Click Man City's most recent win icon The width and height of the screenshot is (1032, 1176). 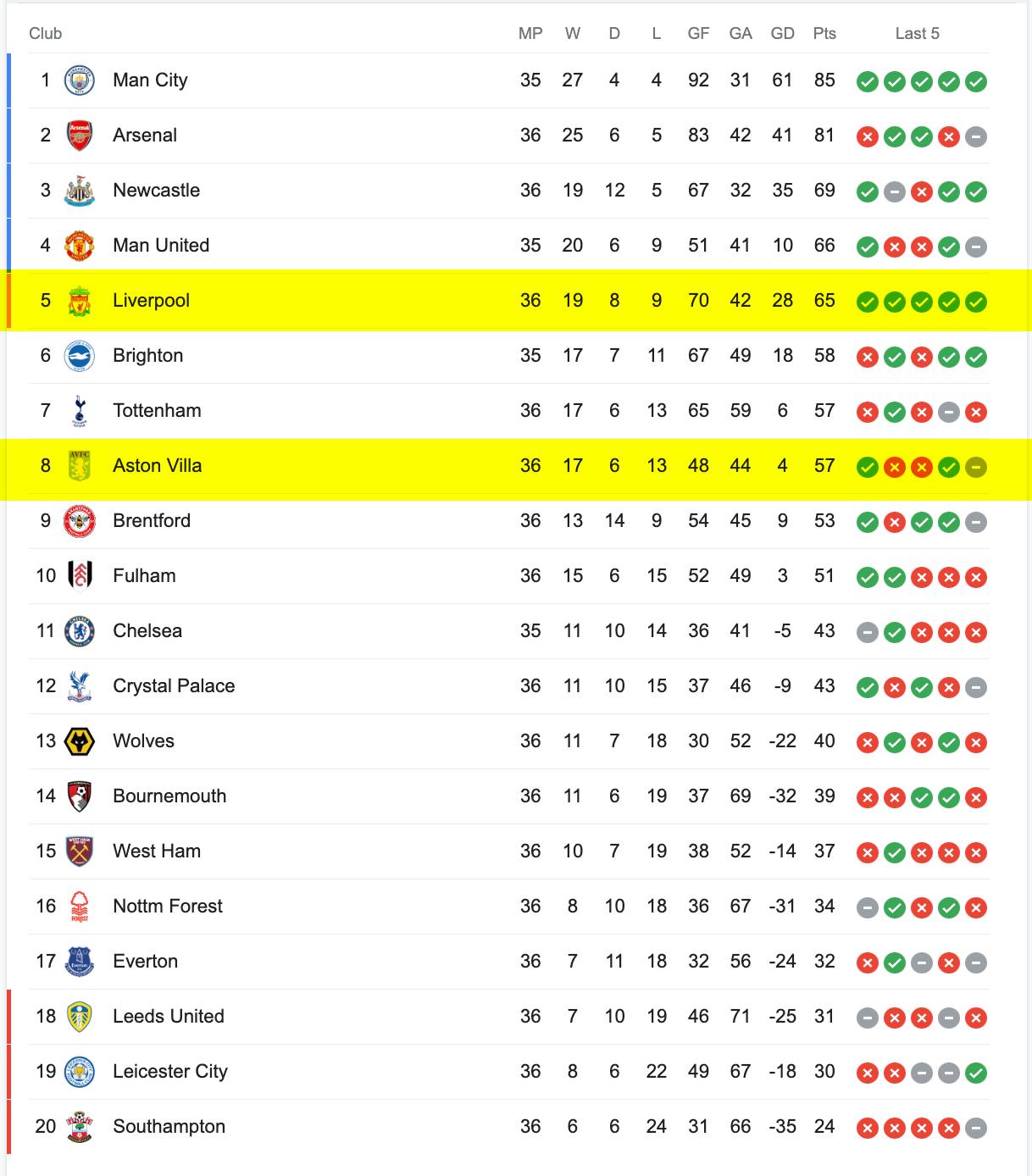[976, 82]
